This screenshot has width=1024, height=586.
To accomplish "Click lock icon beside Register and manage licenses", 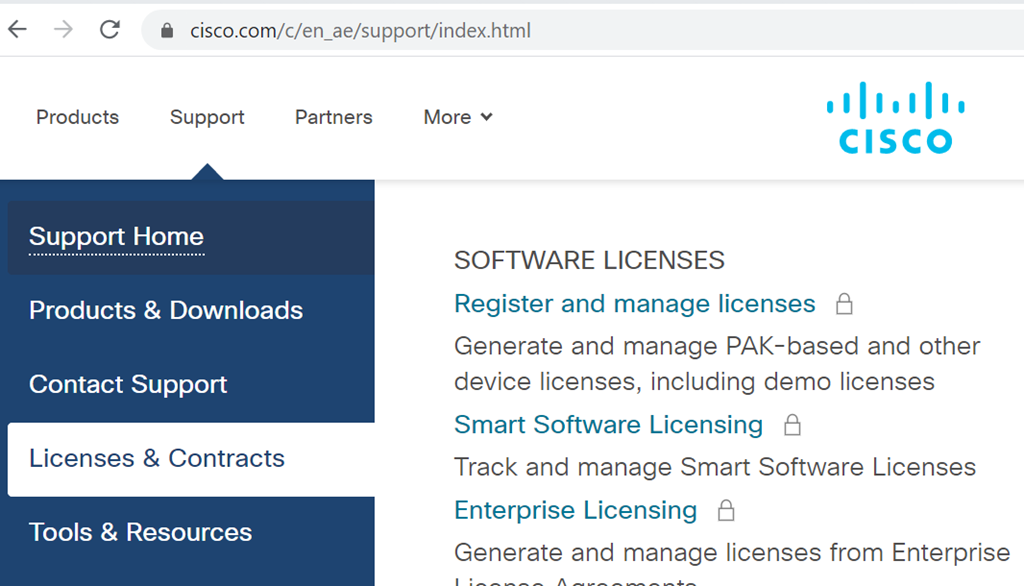I will pyautogui.click(x=844, y=304).
